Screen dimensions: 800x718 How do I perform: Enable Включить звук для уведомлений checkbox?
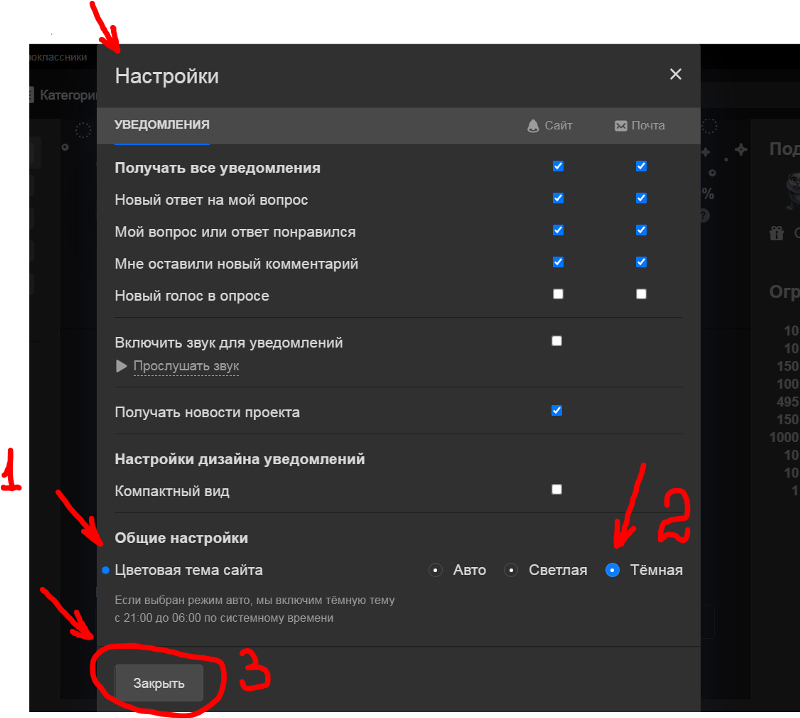coord(557,341)
